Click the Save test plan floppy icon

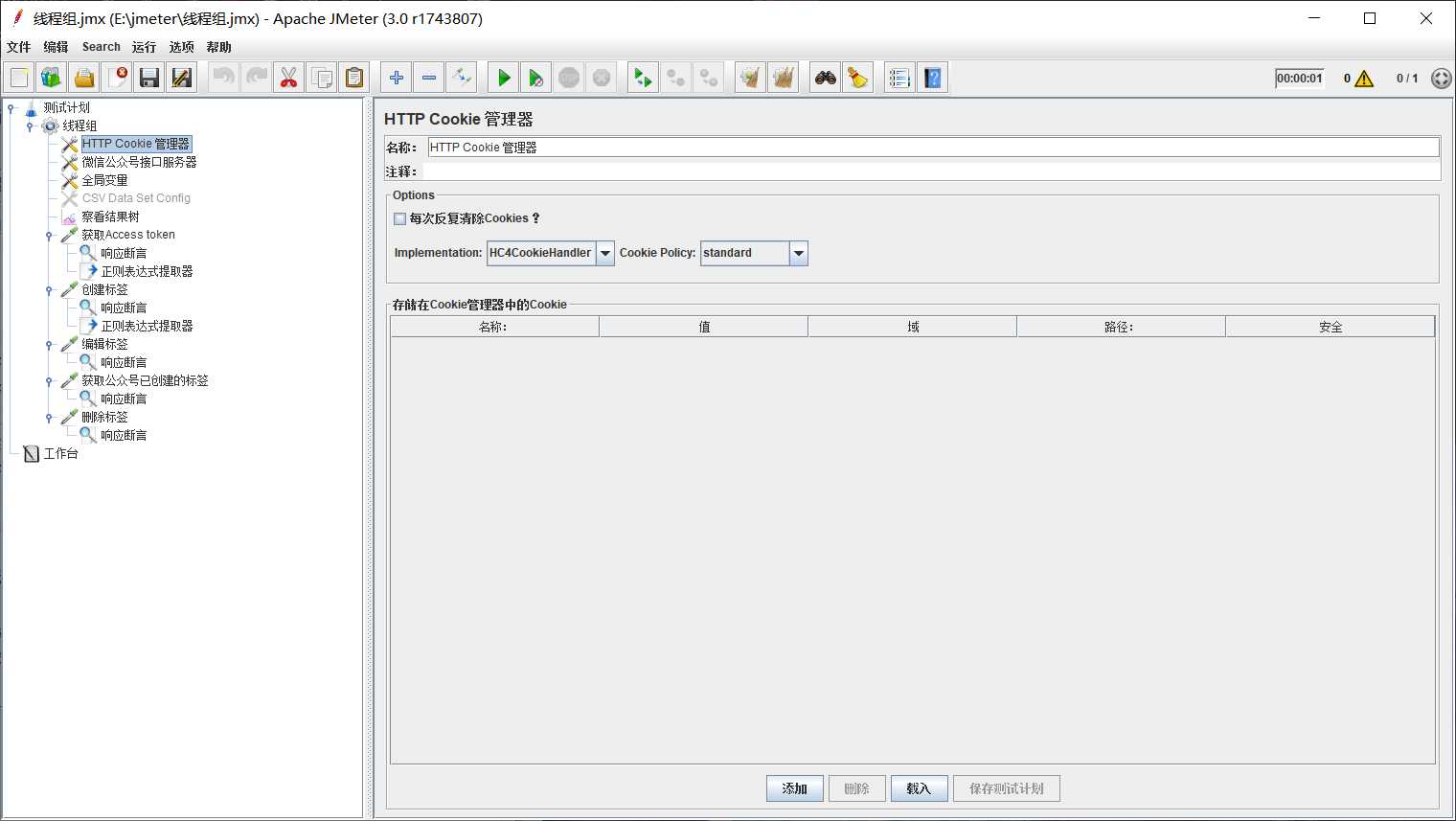coord(149,78)
